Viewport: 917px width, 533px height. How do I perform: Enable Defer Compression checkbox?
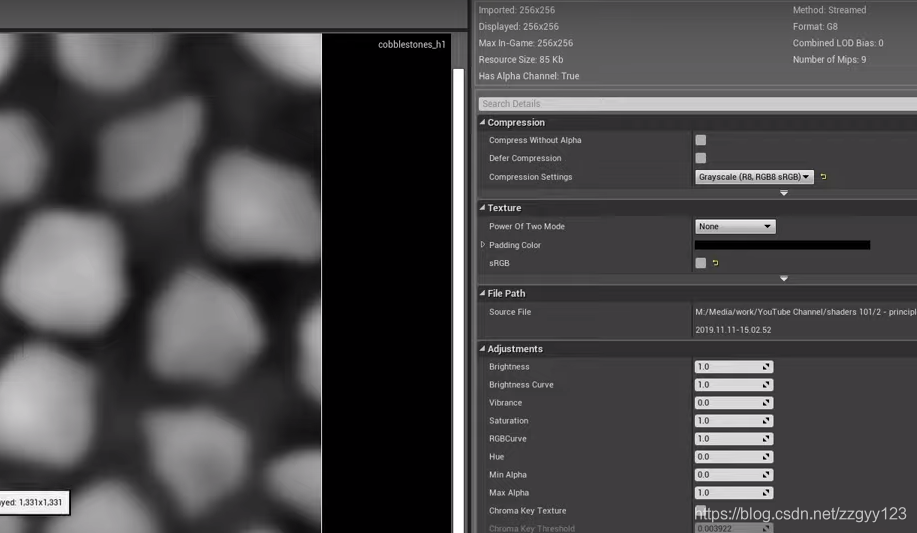701,158
